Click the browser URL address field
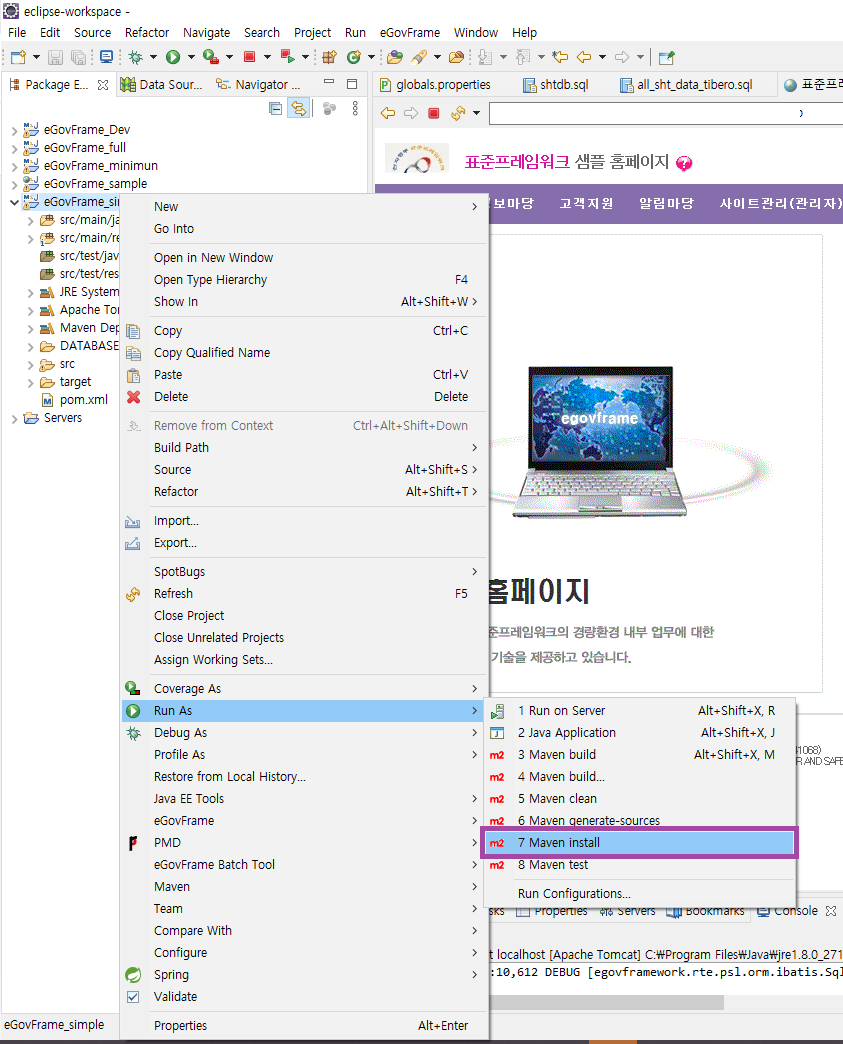Image resolution: width=843 pixels, height=1044 pixels. (x=666, y=113)
